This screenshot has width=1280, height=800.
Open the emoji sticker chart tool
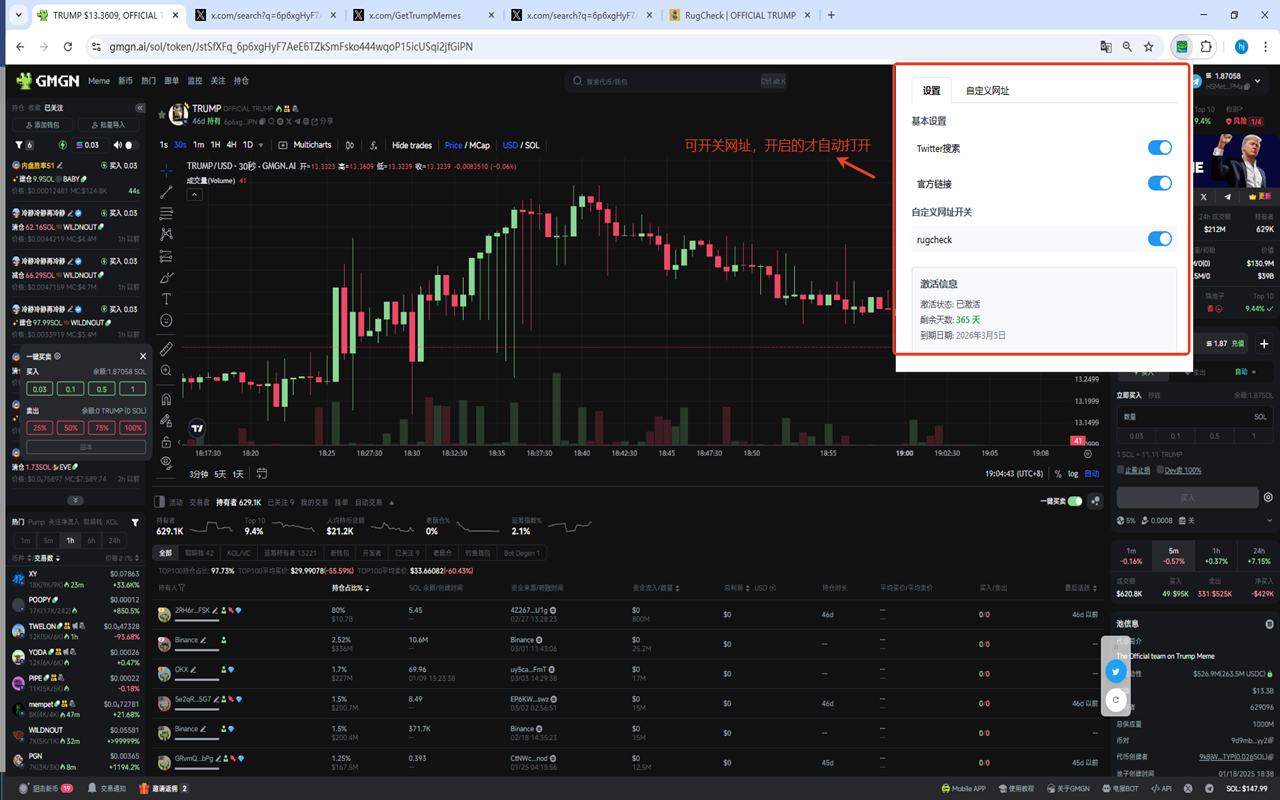(x=166, y=321)
